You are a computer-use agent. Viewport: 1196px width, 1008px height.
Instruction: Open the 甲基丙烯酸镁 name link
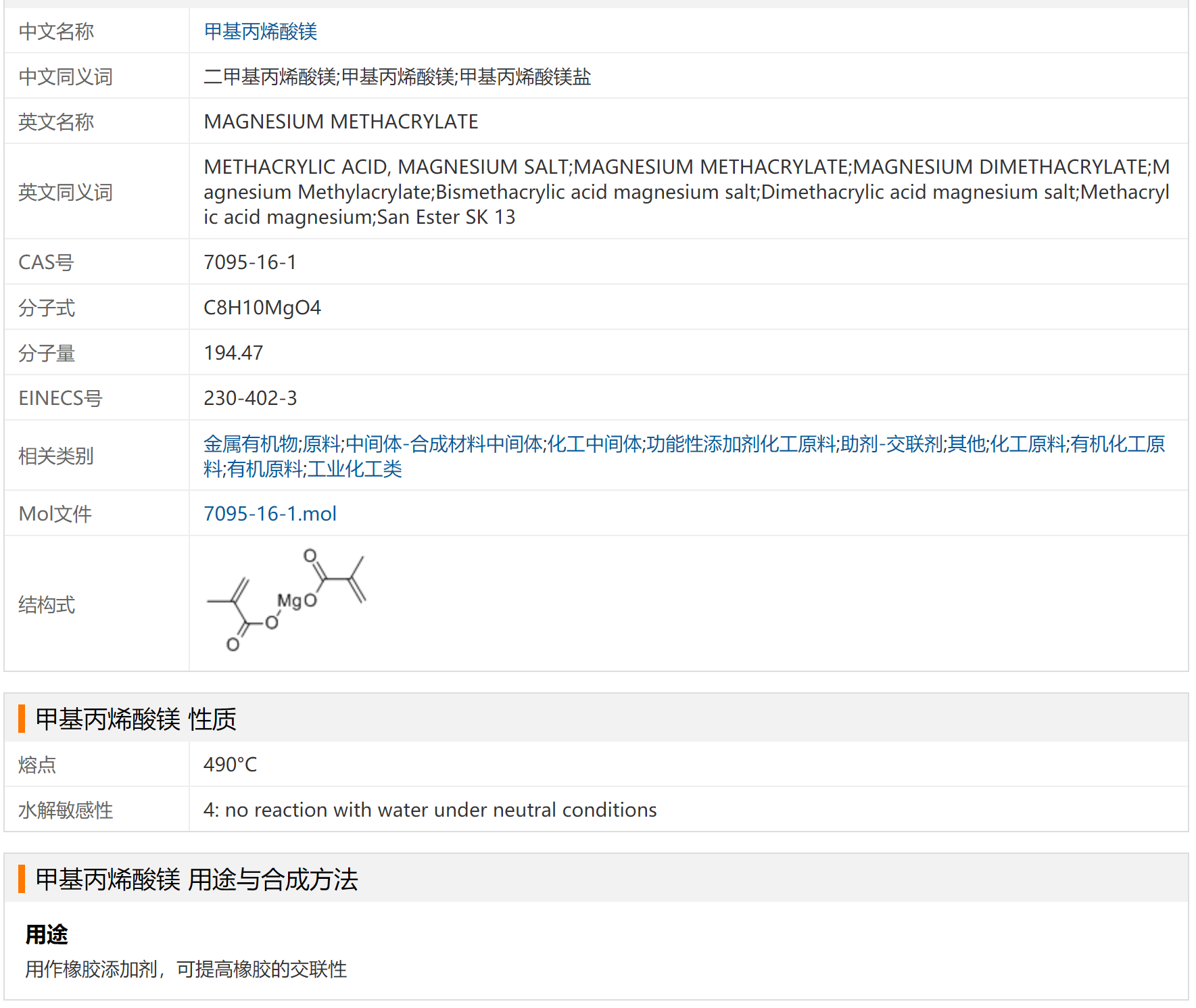[x=260, y=31]
